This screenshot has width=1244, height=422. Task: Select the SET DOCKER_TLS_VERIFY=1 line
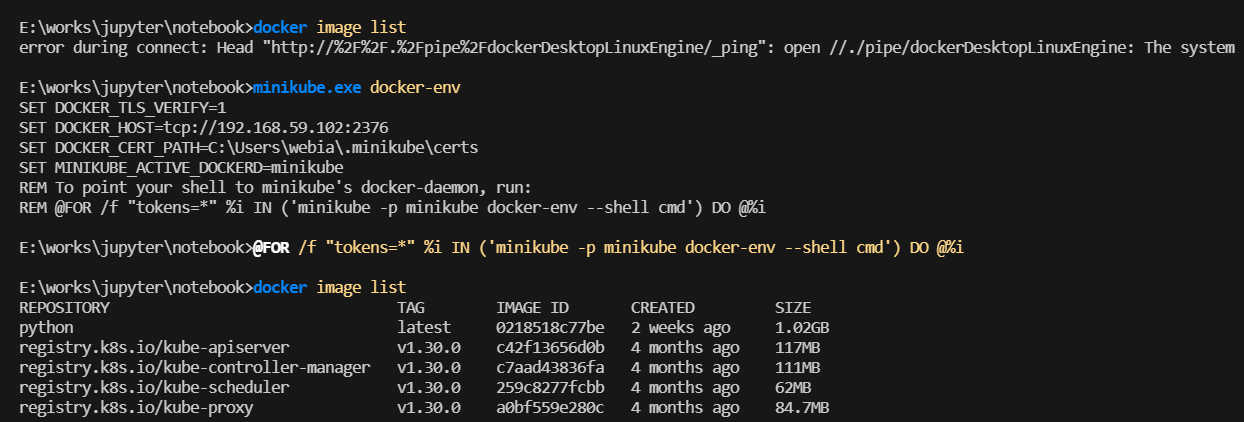[x=123, y=107]
